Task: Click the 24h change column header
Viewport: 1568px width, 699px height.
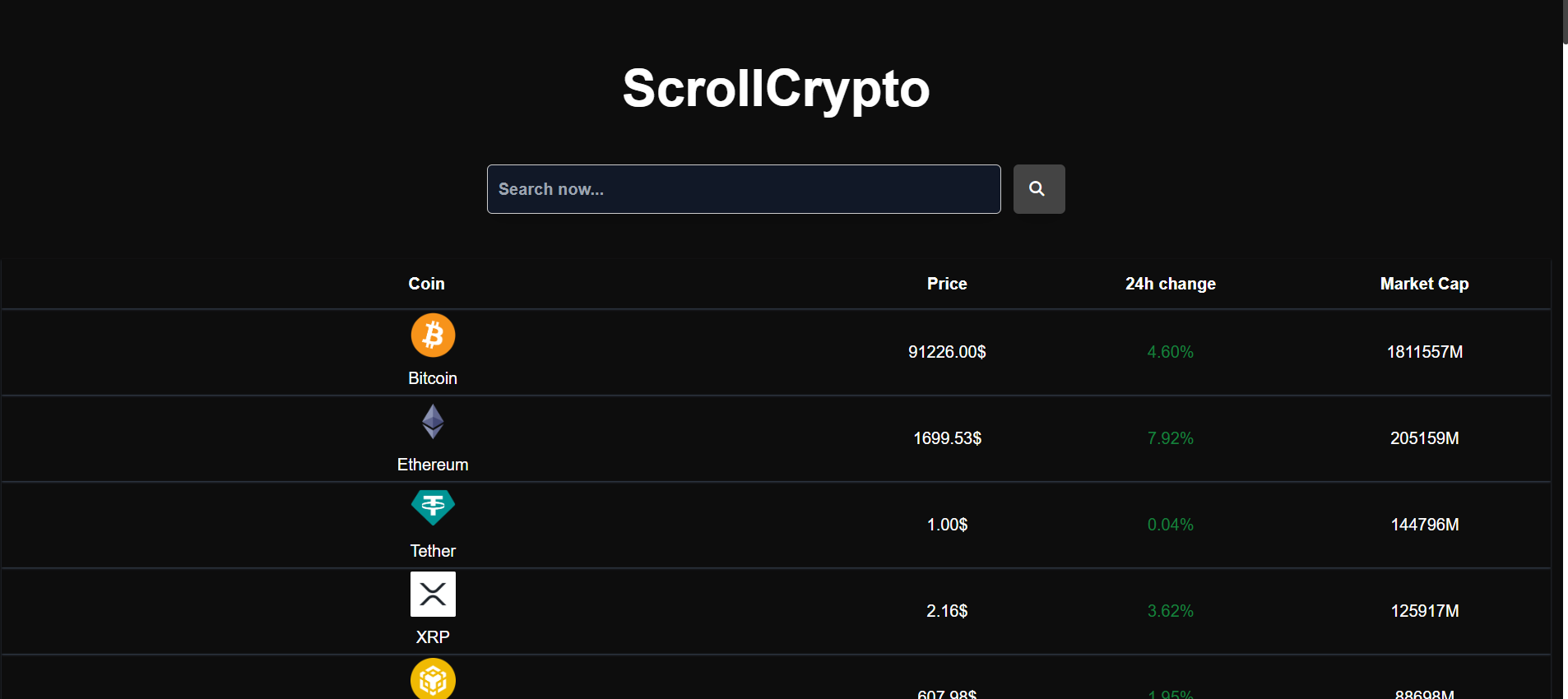Action: coord(1170,284)
